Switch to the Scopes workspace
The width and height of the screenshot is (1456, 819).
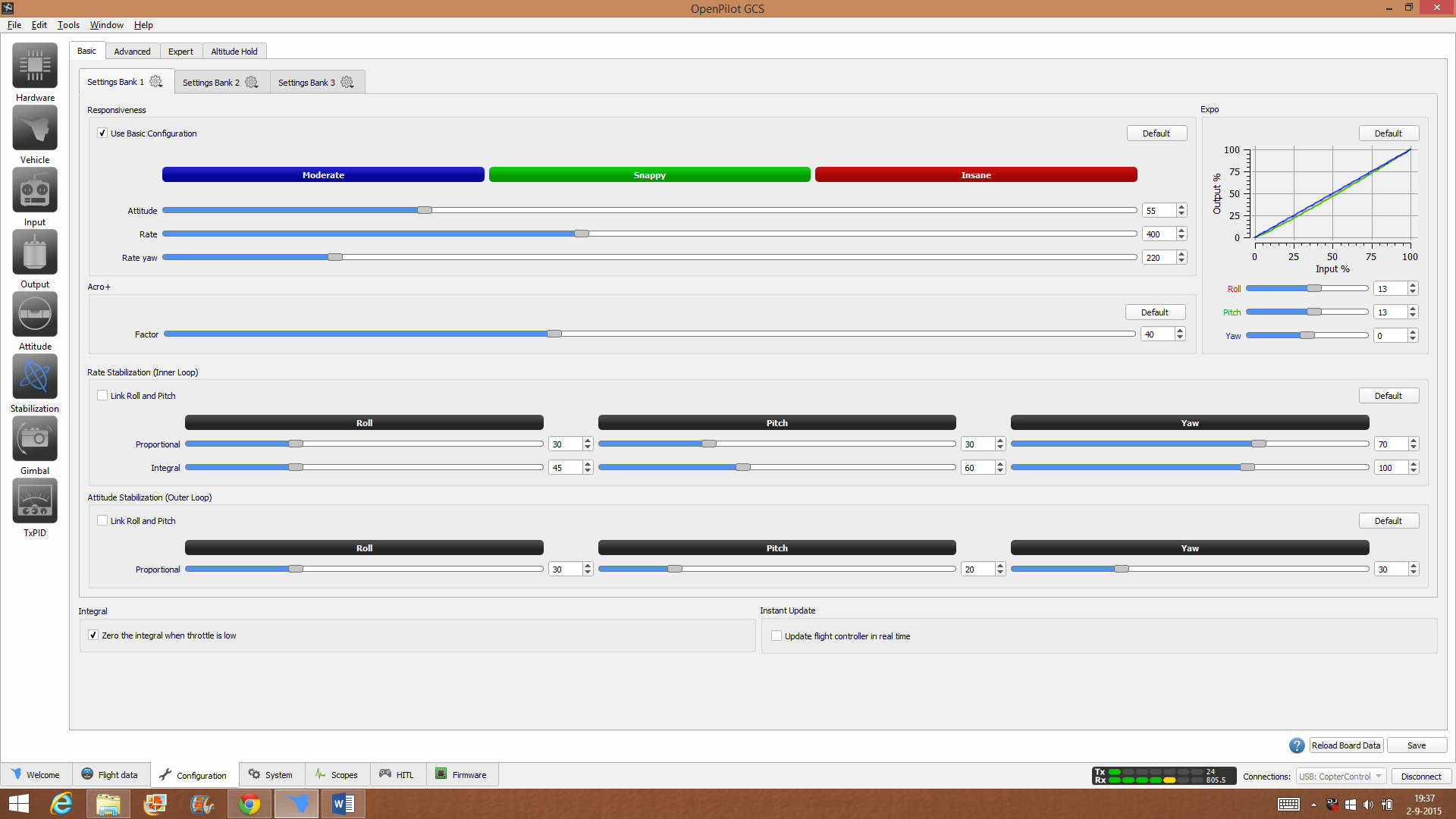tap(337, 774)
